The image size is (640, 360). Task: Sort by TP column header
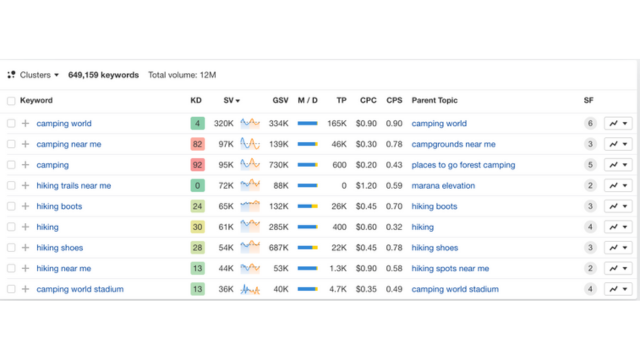[342, 100]
